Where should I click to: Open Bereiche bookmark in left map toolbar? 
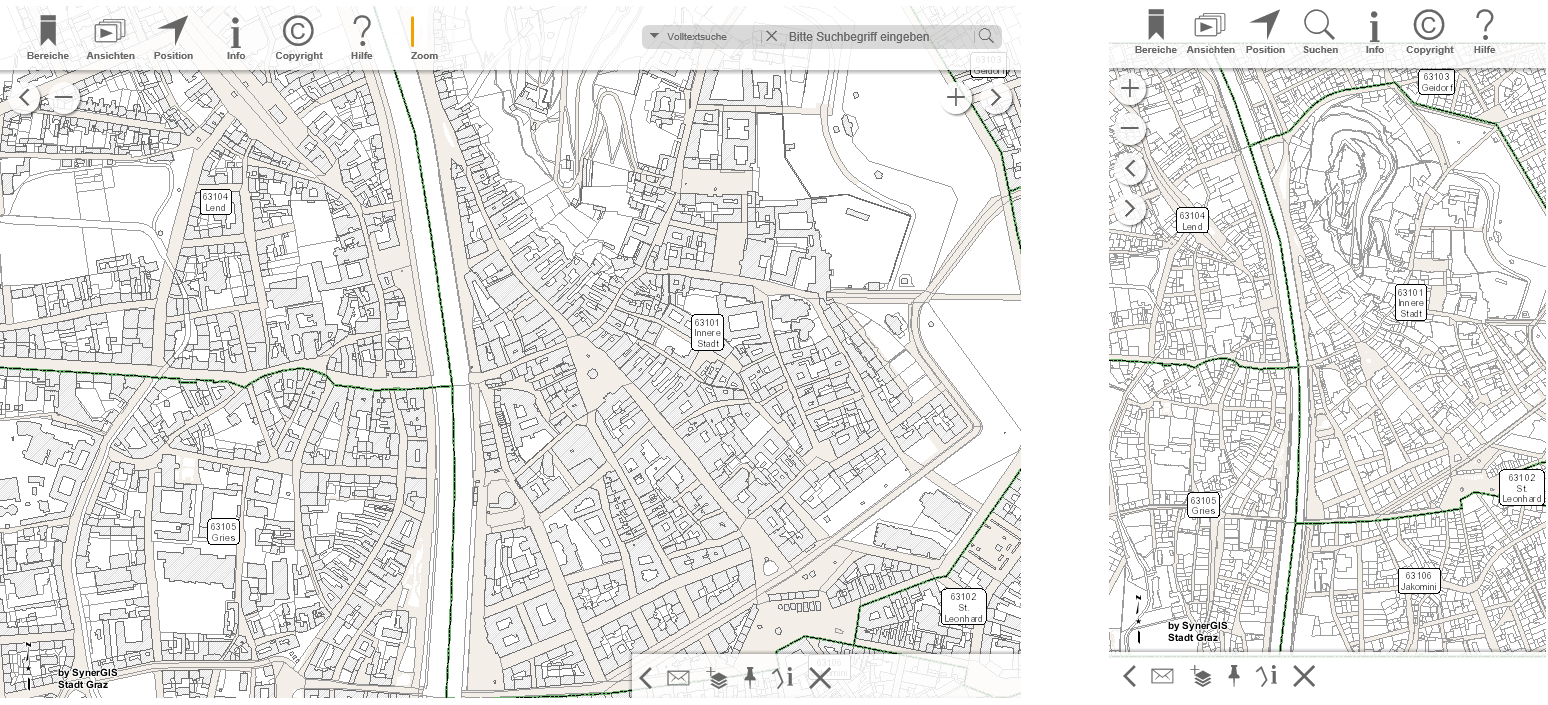click(47, 38)
